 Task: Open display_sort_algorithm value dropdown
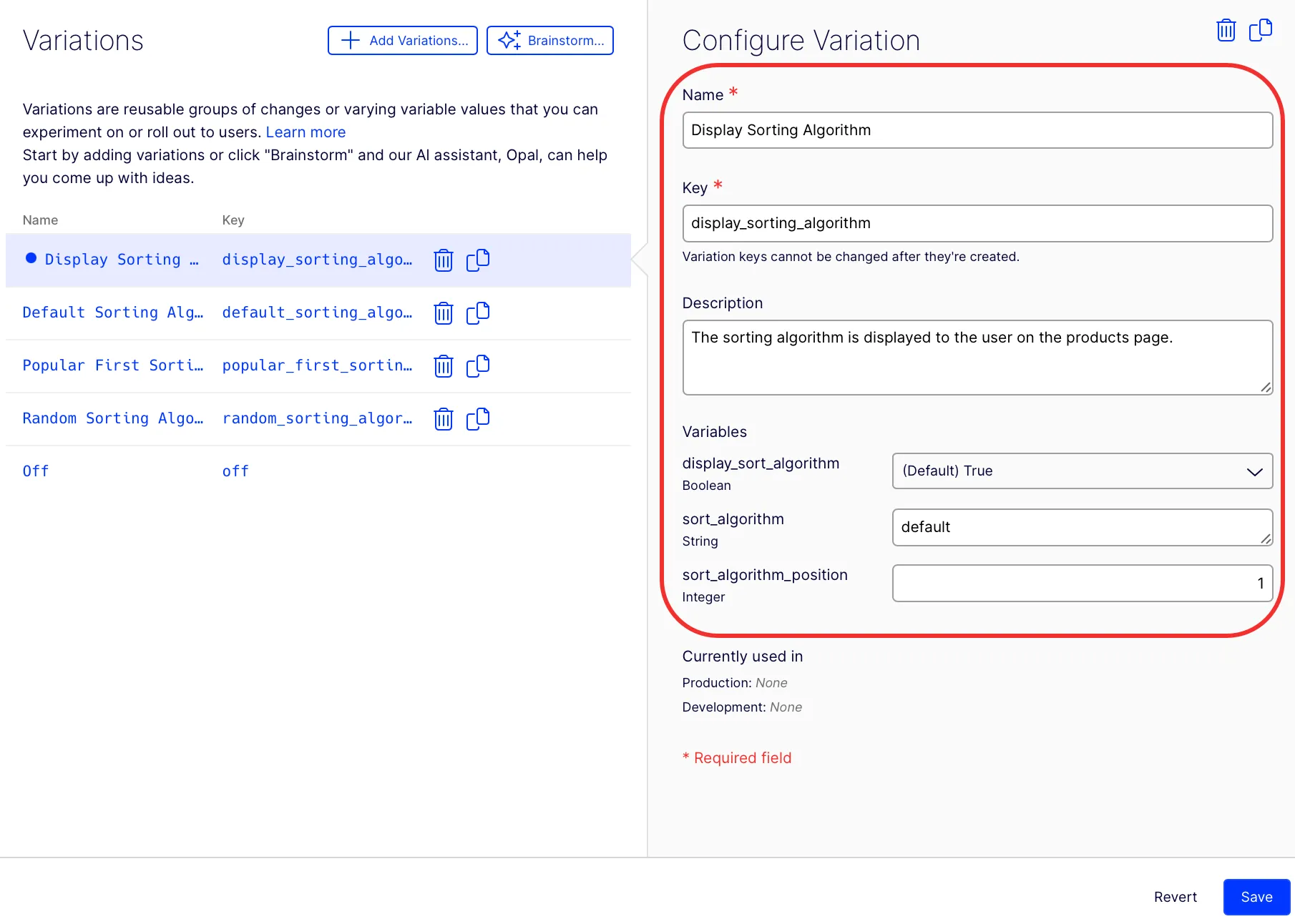point(1083,471)
